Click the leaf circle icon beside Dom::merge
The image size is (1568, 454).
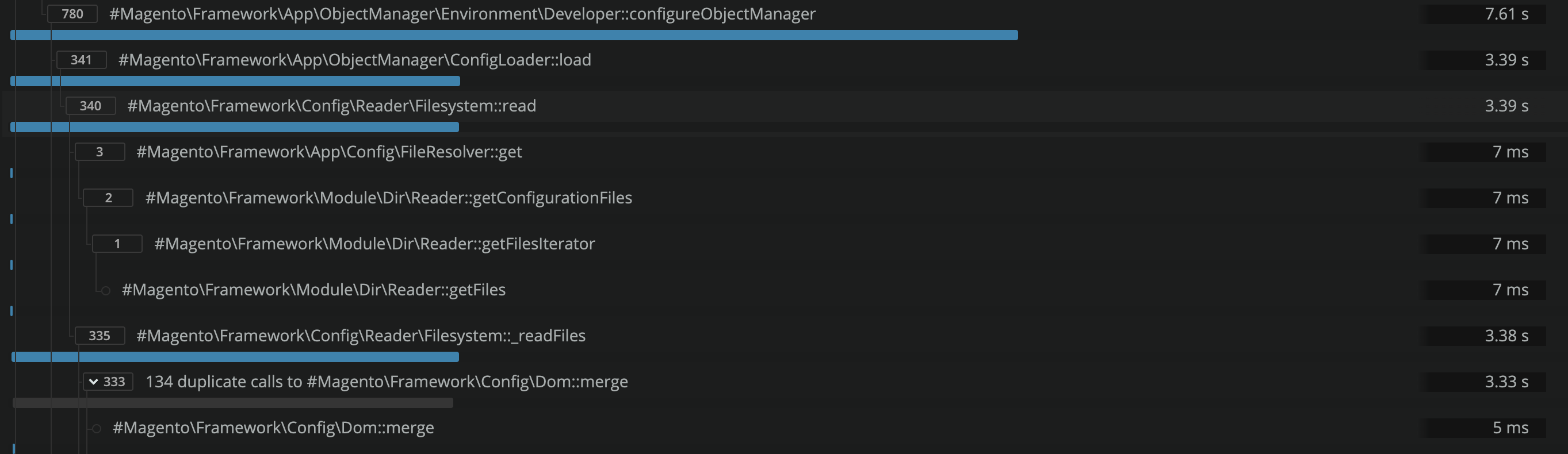click(x=96, y=429)
